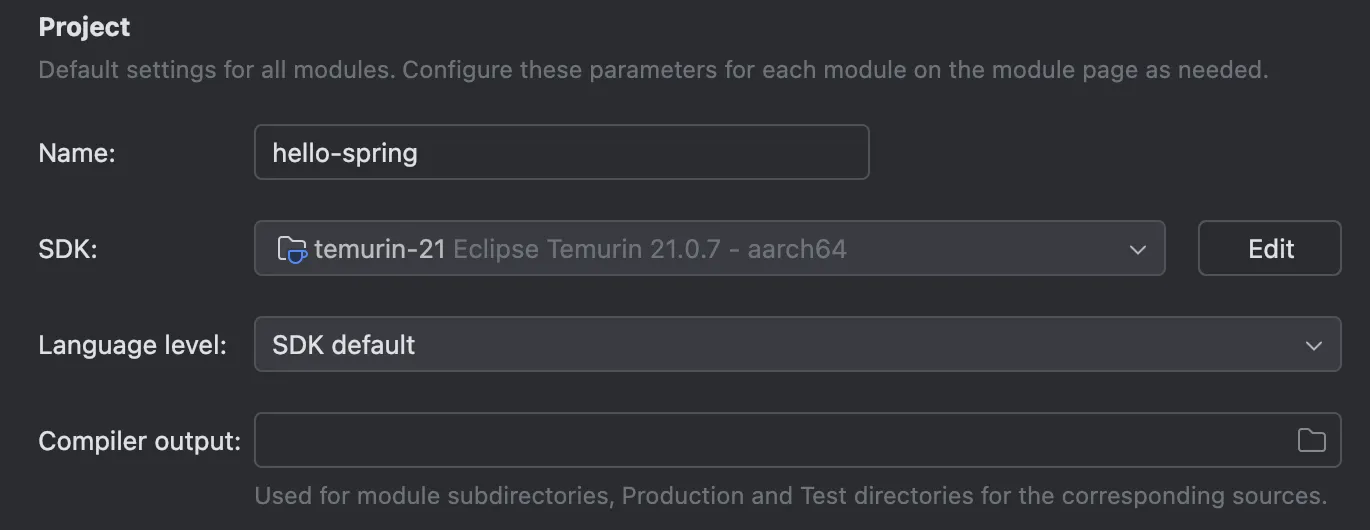Click the JDK coffee-cup folder icon in SDK field
This screenshot has width=1370, height=530.
coord(292,249)
